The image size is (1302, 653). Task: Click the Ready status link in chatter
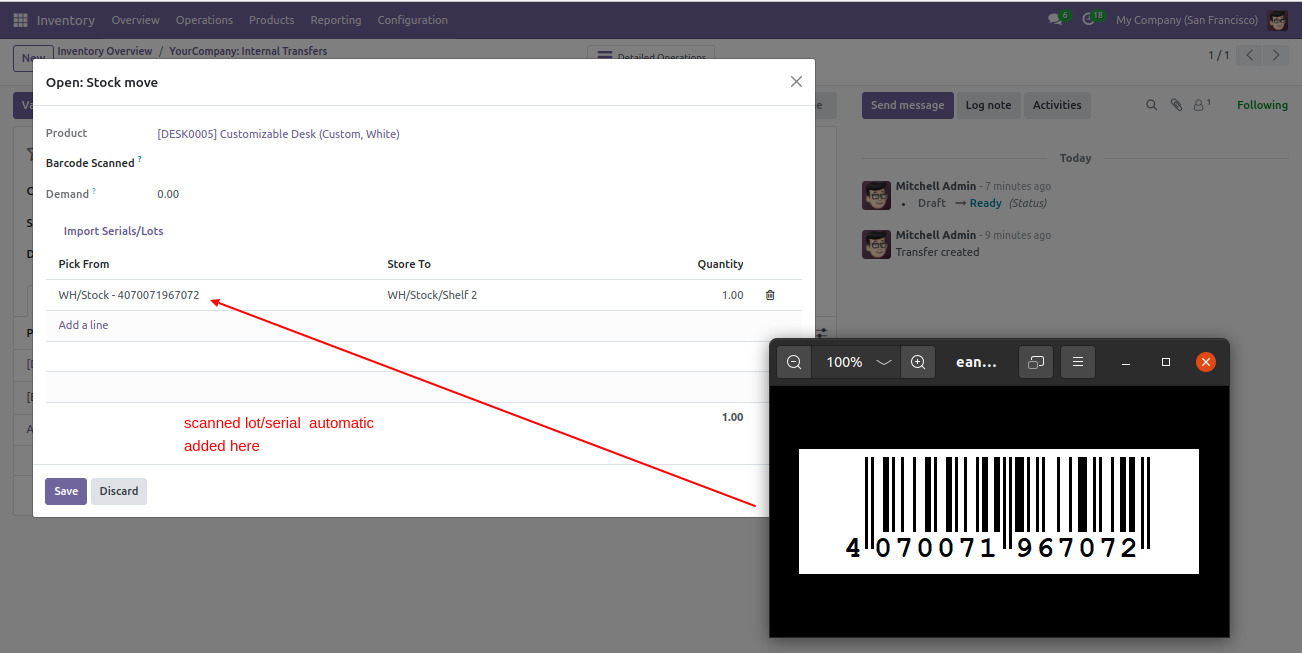(x=985, y=203)
